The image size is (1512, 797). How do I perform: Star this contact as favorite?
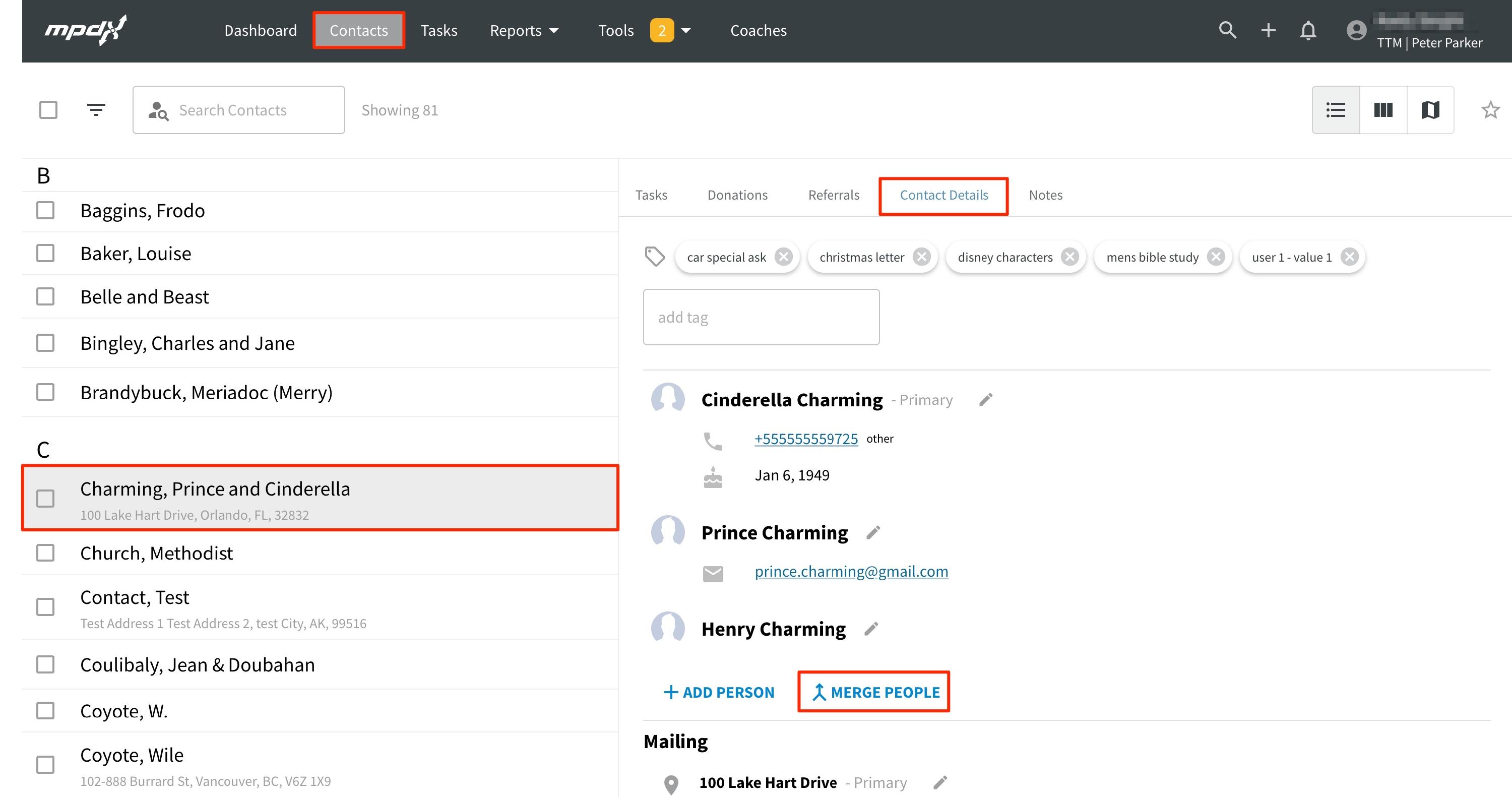(x=1490, y=110)
